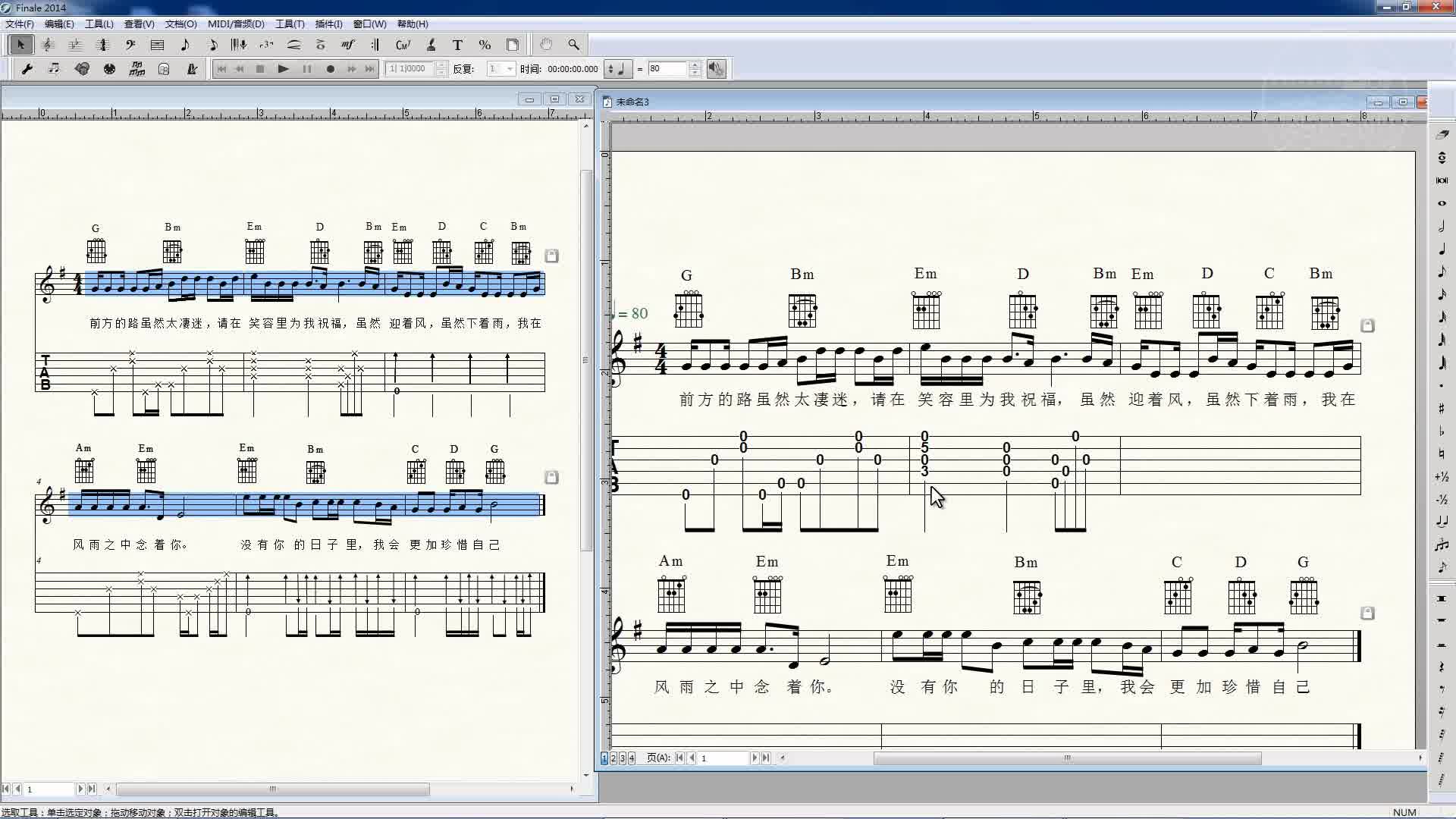Click the Record button
Viewport: 1456px width, 819px height.
click(330, 69)
